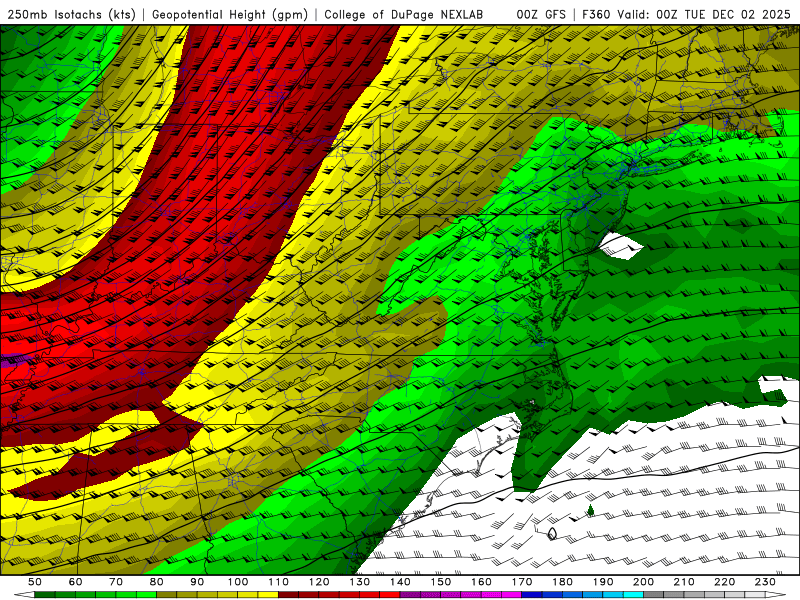Select the 60 label on the legend
The height and width of the screenshot is (600, 800).
click(x=76, y=582)
